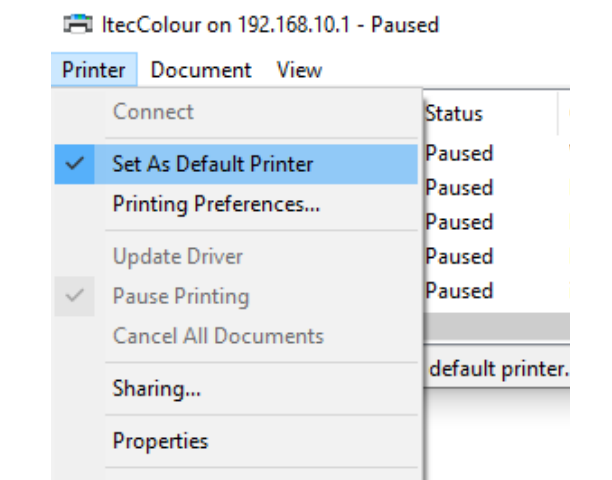Uncheck Set As Default Printer
The image size is (612, 480).
212,164
